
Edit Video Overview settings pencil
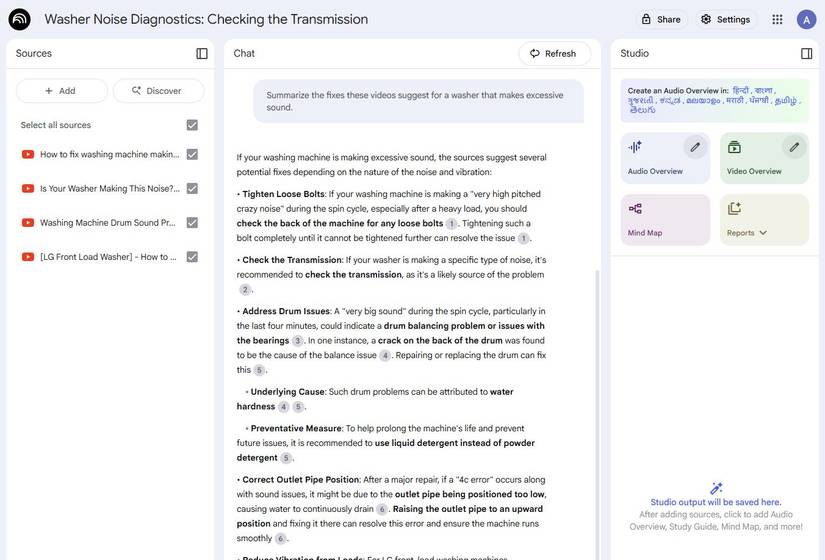pyautogui.click(x=794, y=147)
